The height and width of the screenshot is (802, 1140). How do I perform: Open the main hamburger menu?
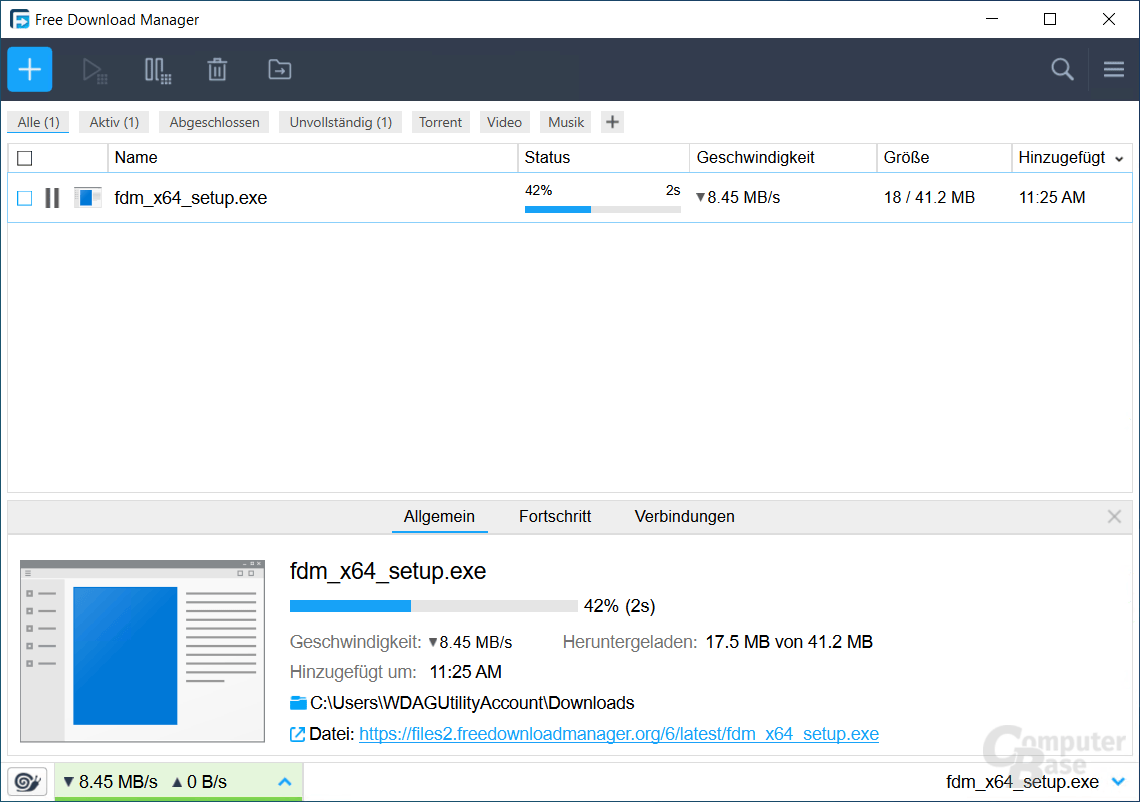[1113, 70]
